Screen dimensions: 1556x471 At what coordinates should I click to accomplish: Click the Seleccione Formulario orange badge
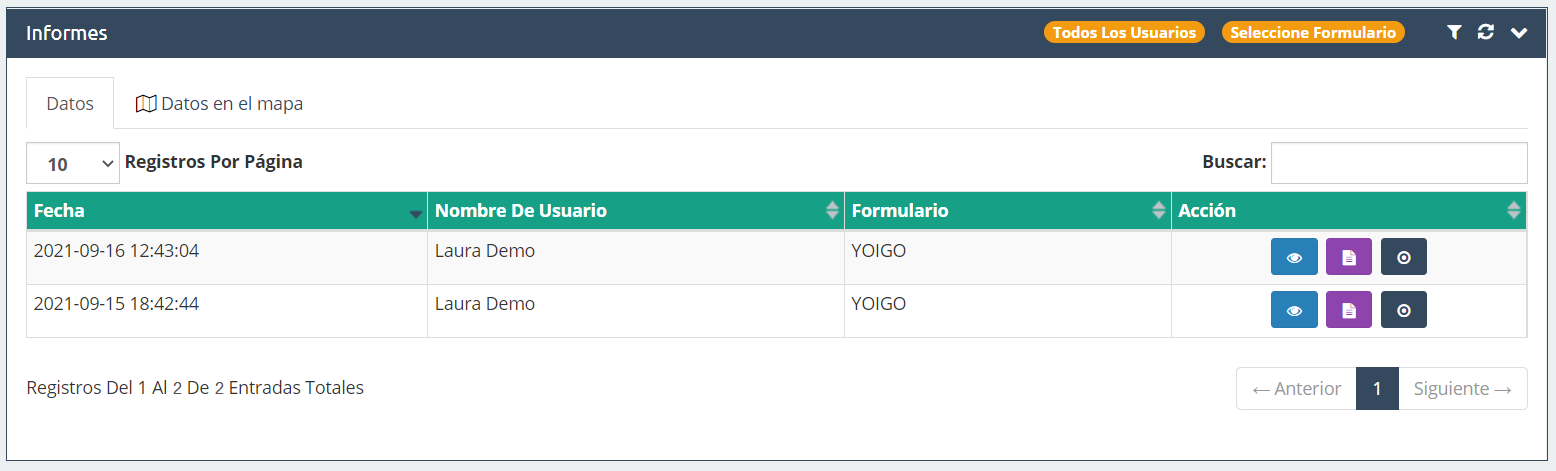point(1313,32)
